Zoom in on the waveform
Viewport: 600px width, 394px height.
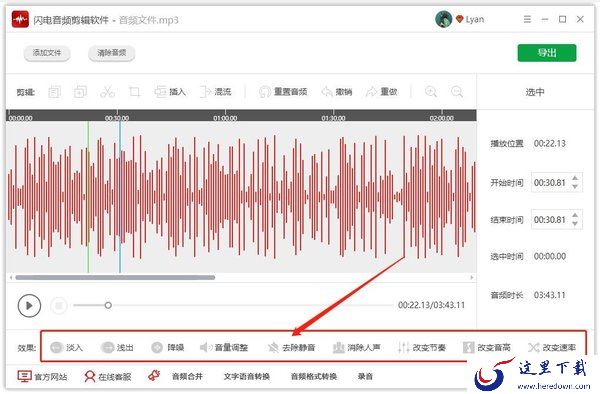[x=431, y=92]
